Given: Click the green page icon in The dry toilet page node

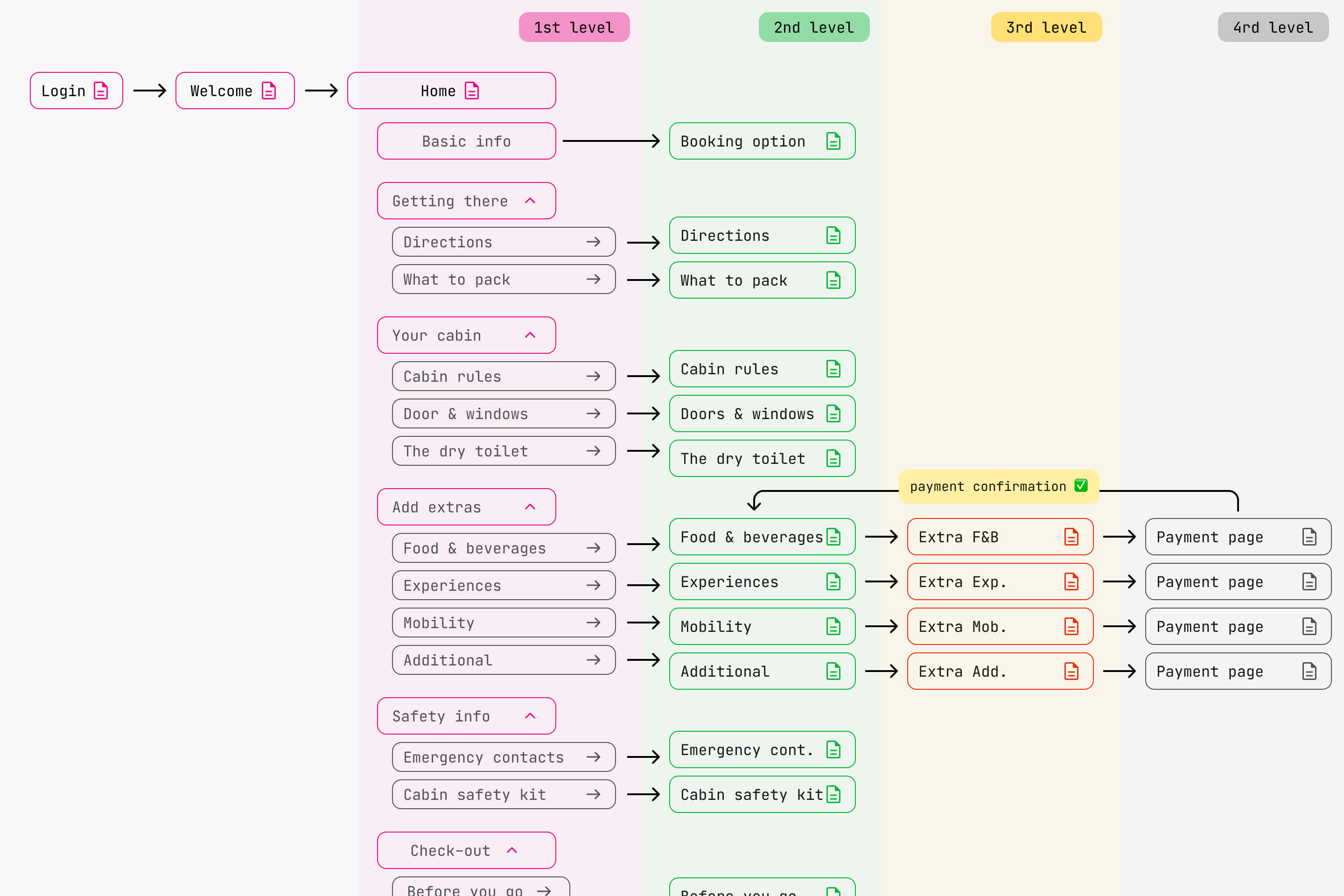Looking at the screenshot, I should 833,458.
